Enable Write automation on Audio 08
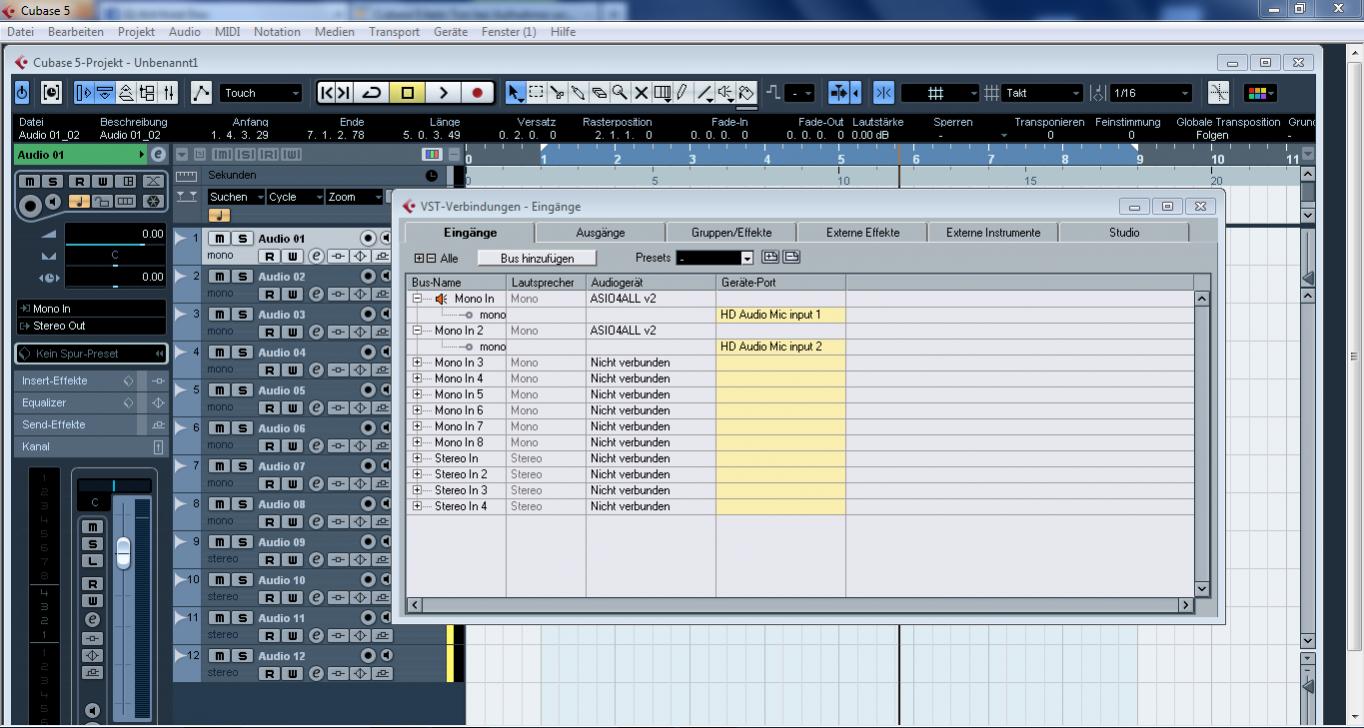 tap(291, 522)
